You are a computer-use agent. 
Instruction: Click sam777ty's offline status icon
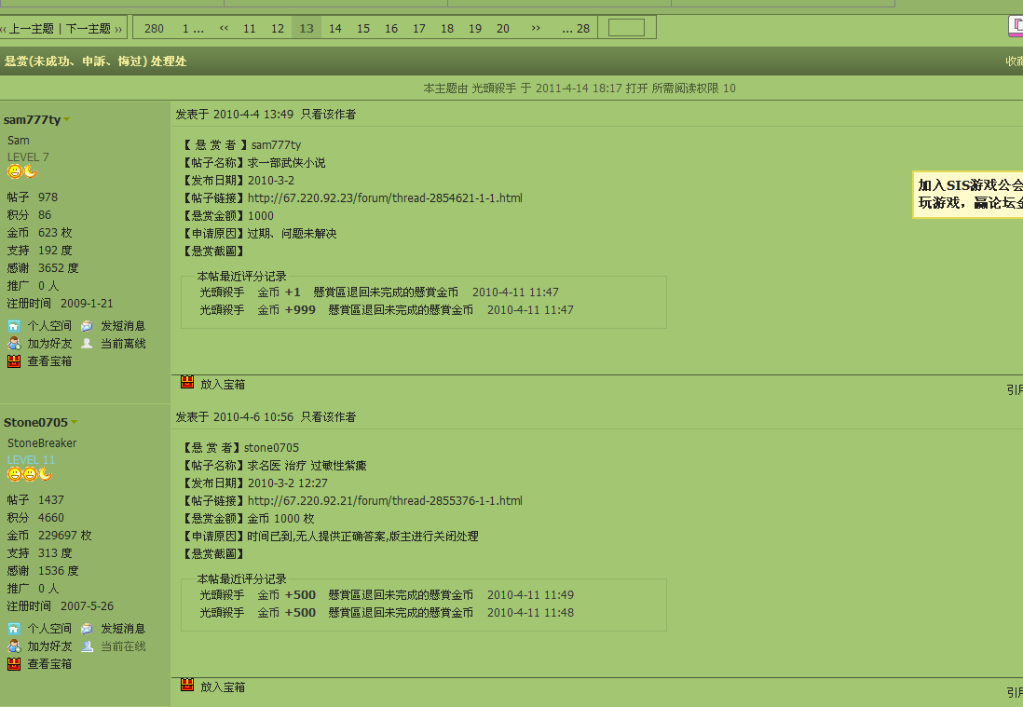tap(87, 343)
